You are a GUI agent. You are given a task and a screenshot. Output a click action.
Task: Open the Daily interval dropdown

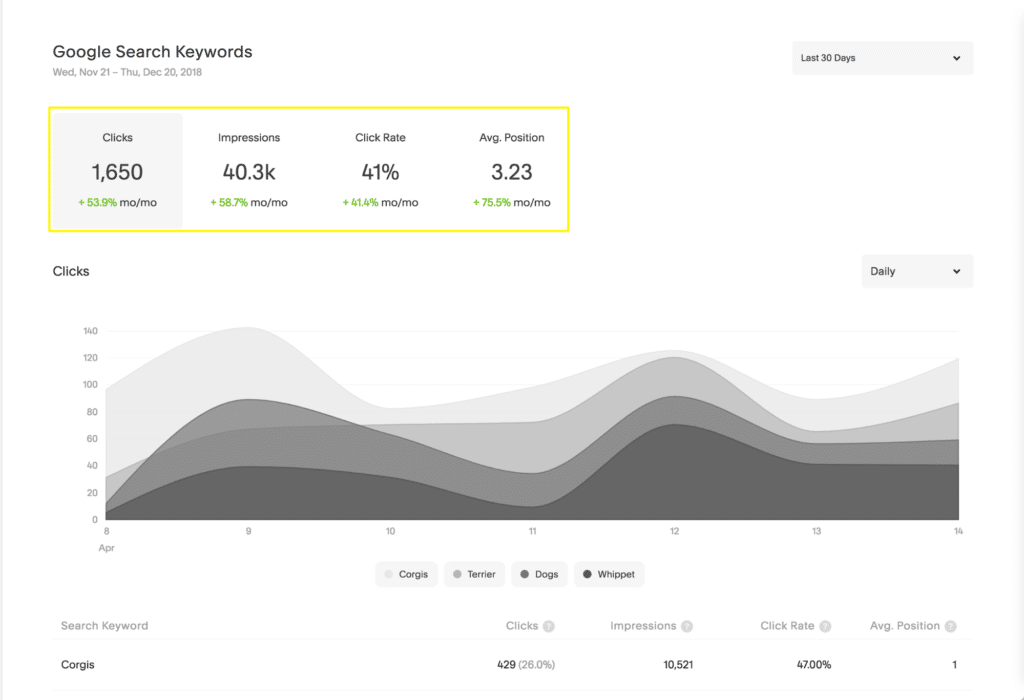pyautogui.click(x=917, y=271)
